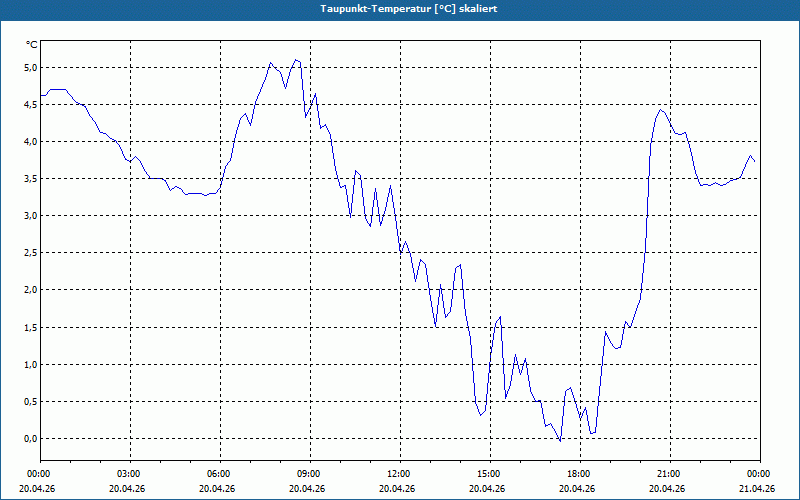The height and width of the screenshot is (500, 800).
Task: Click the 12:00 time axis label
Action: (401, 474)
